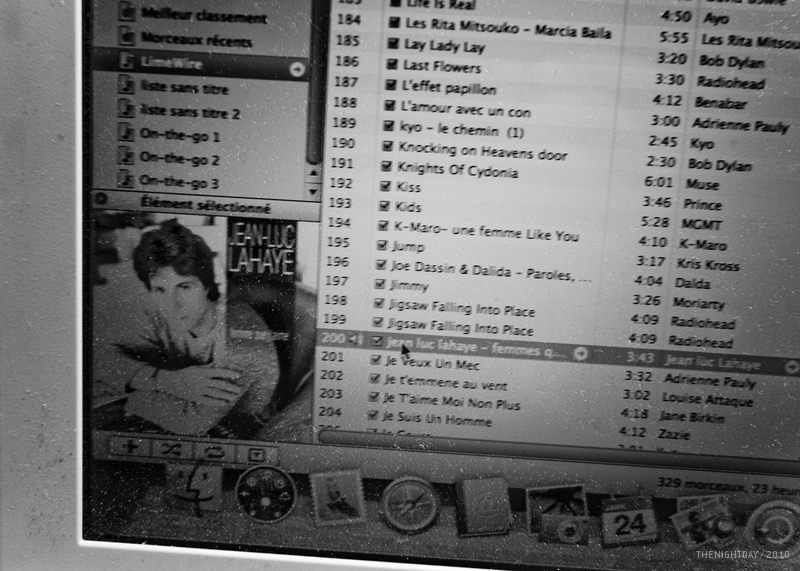Screen dimensions: 800x571
Task: Click the arrow after Jean luc lahaye song title
Action: tap(580, 354)
